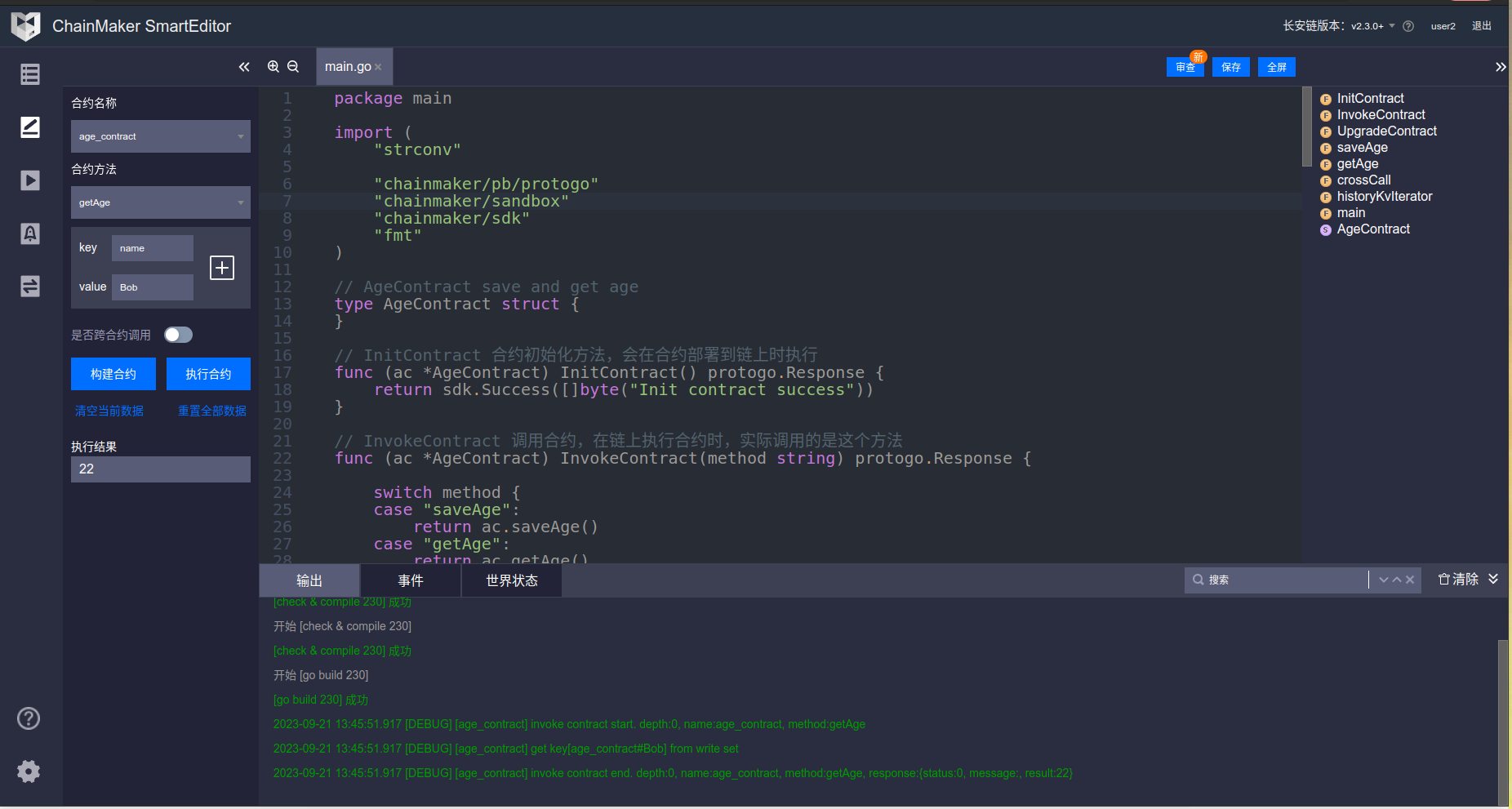Close the main.go tab

pos(378,67)
